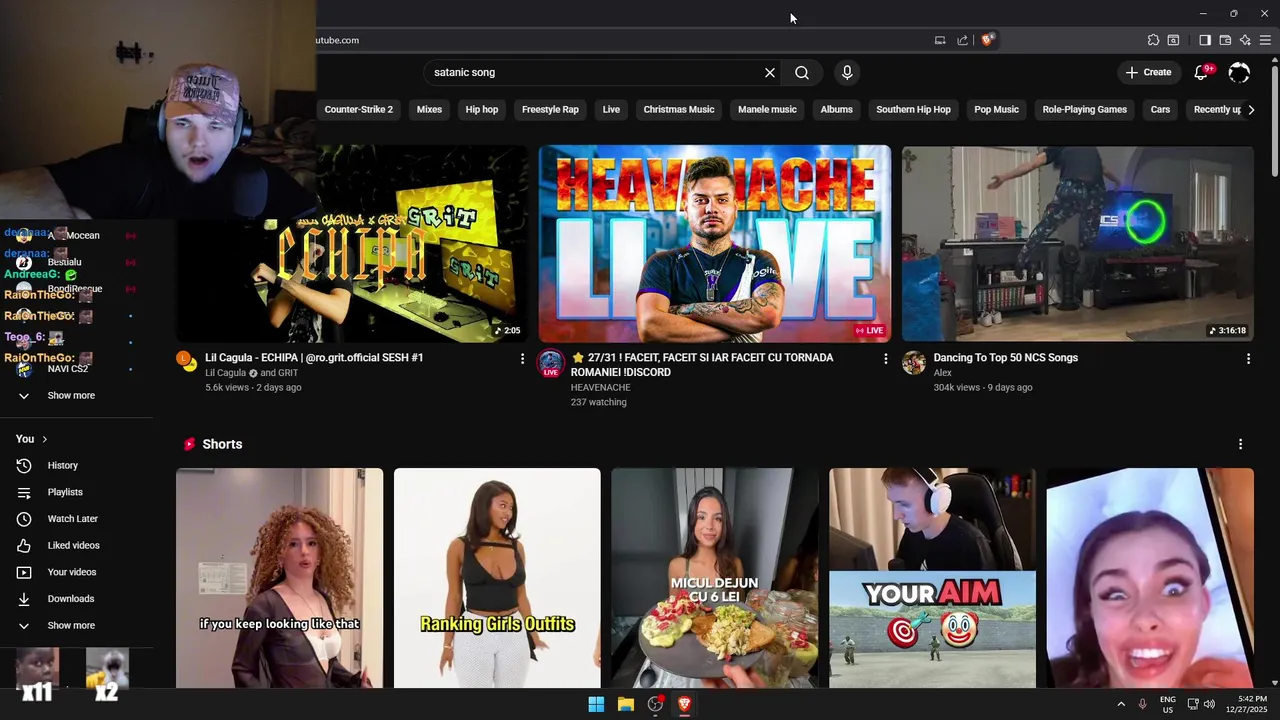Click the Create button

(x=1148, y=72)
